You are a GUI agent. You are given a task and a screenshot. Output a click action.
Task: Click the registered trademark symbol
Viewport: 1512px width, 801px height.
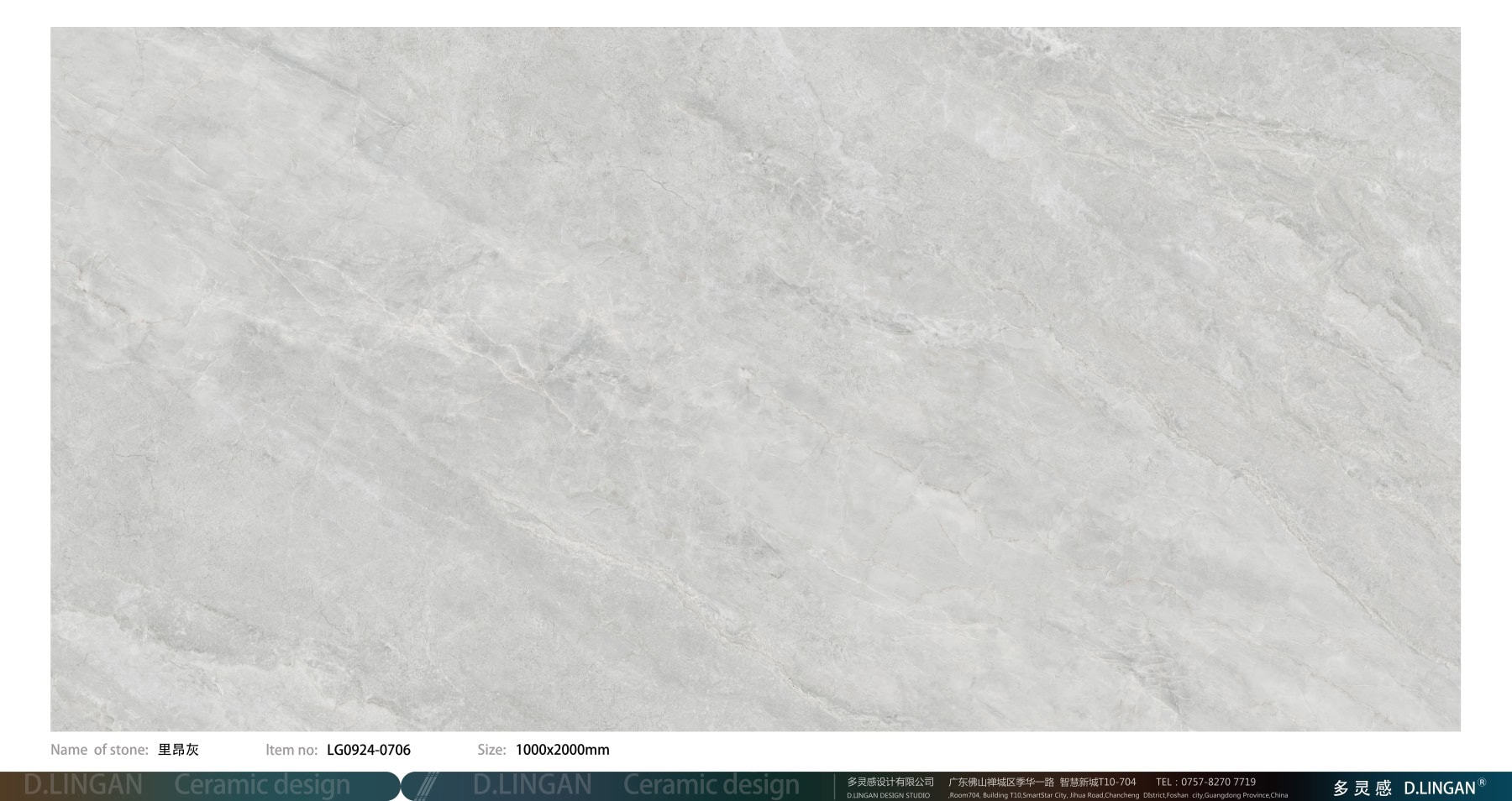1482,782
